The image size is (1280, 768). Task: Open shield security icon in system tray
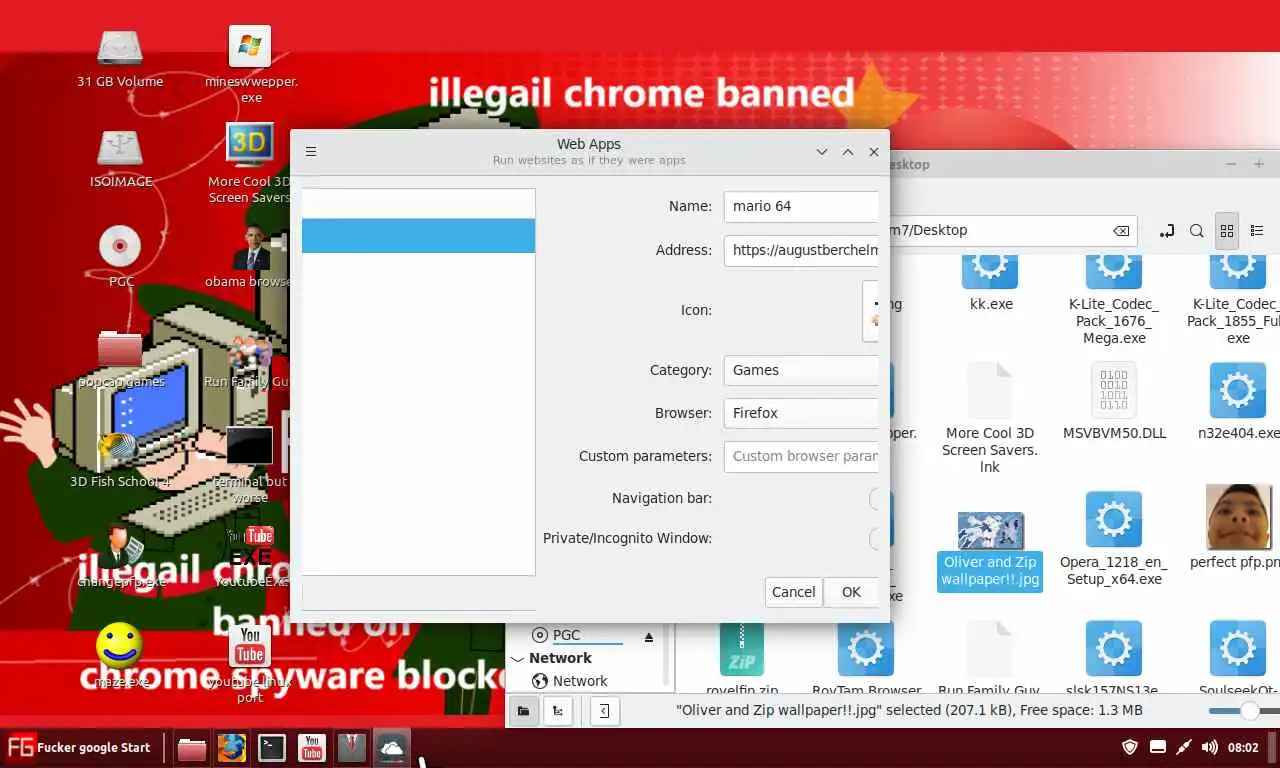(x=1131, y=747)
